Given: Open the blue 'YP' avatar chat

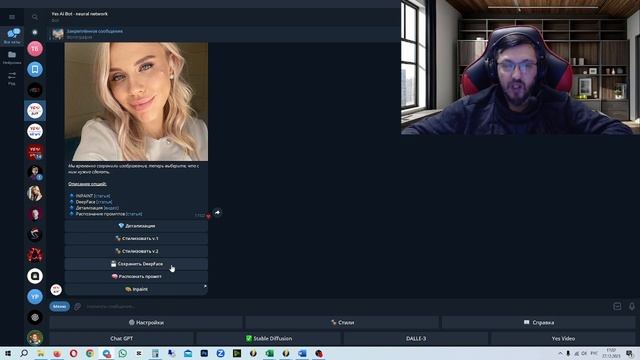Looking at the screenshot, I should [x=35, y=296].
